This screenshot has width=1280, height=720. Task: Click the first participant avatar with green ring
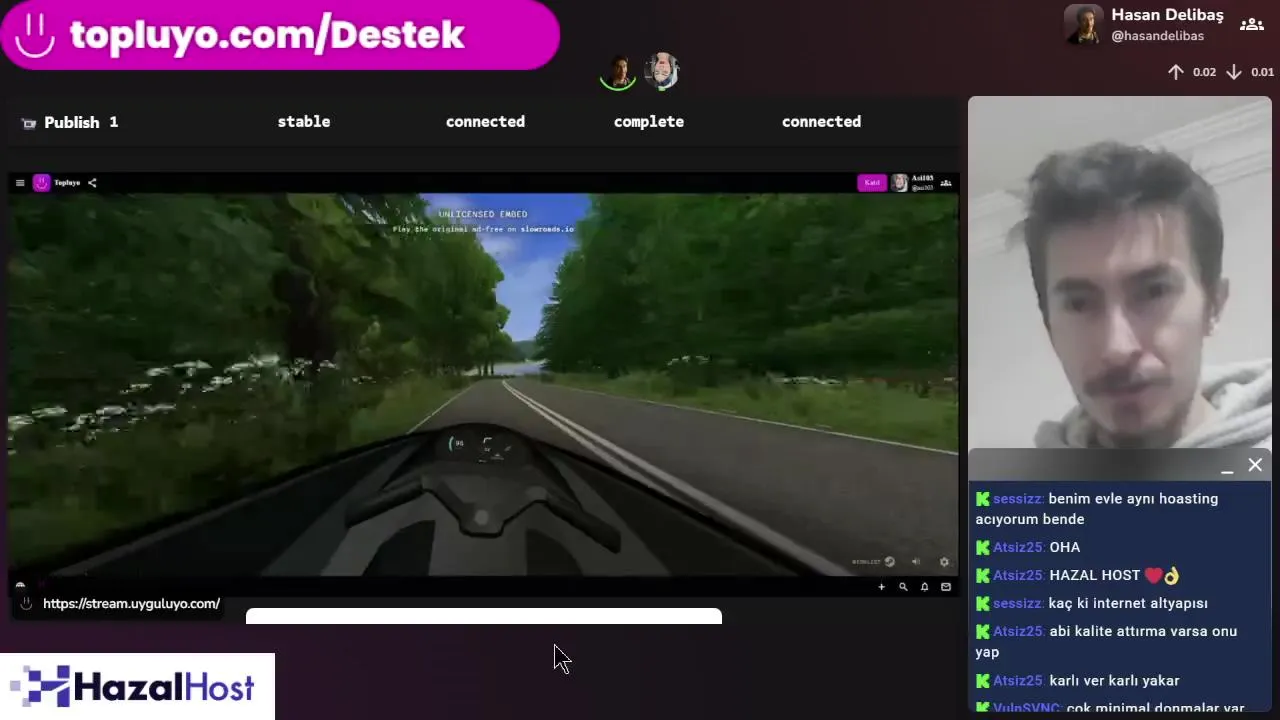618,72
